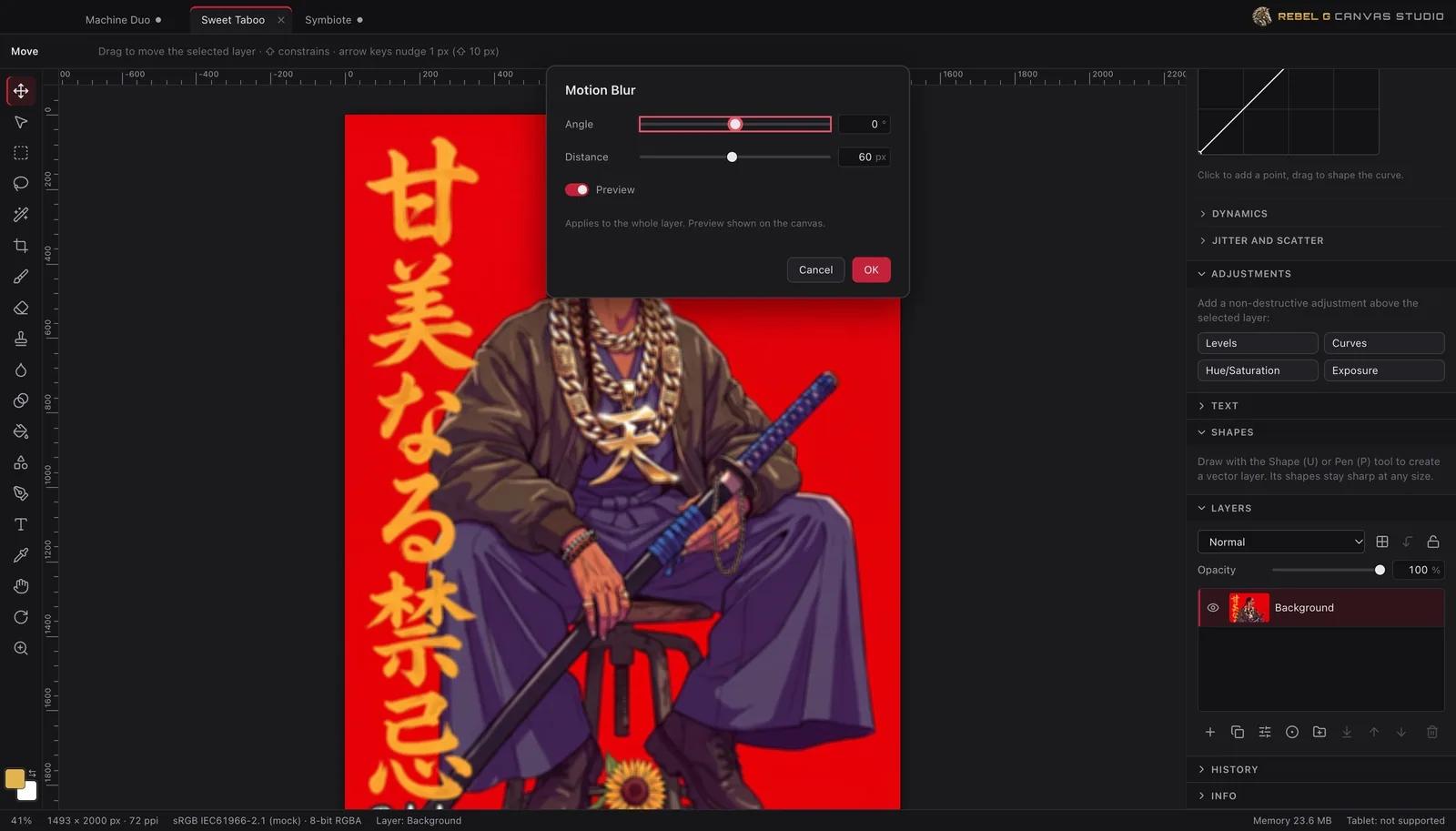This screenshot has width=1456, height=831.
Task: Select the Eraser tool
Action: click(21, 308)
